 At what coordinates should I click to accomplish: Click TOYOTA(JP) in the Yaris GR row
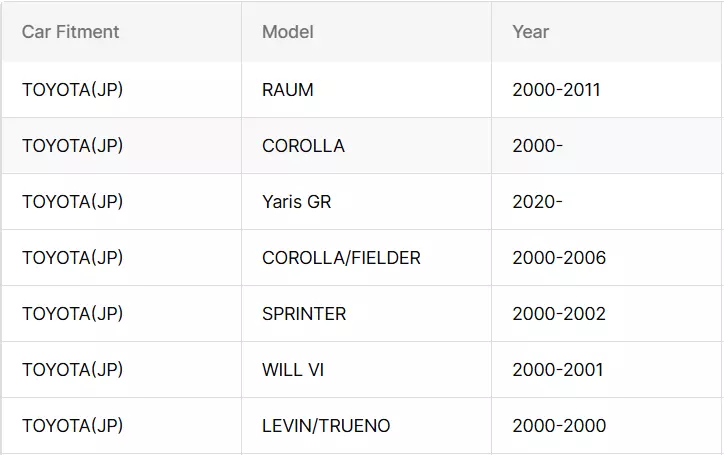pos(72,202)
